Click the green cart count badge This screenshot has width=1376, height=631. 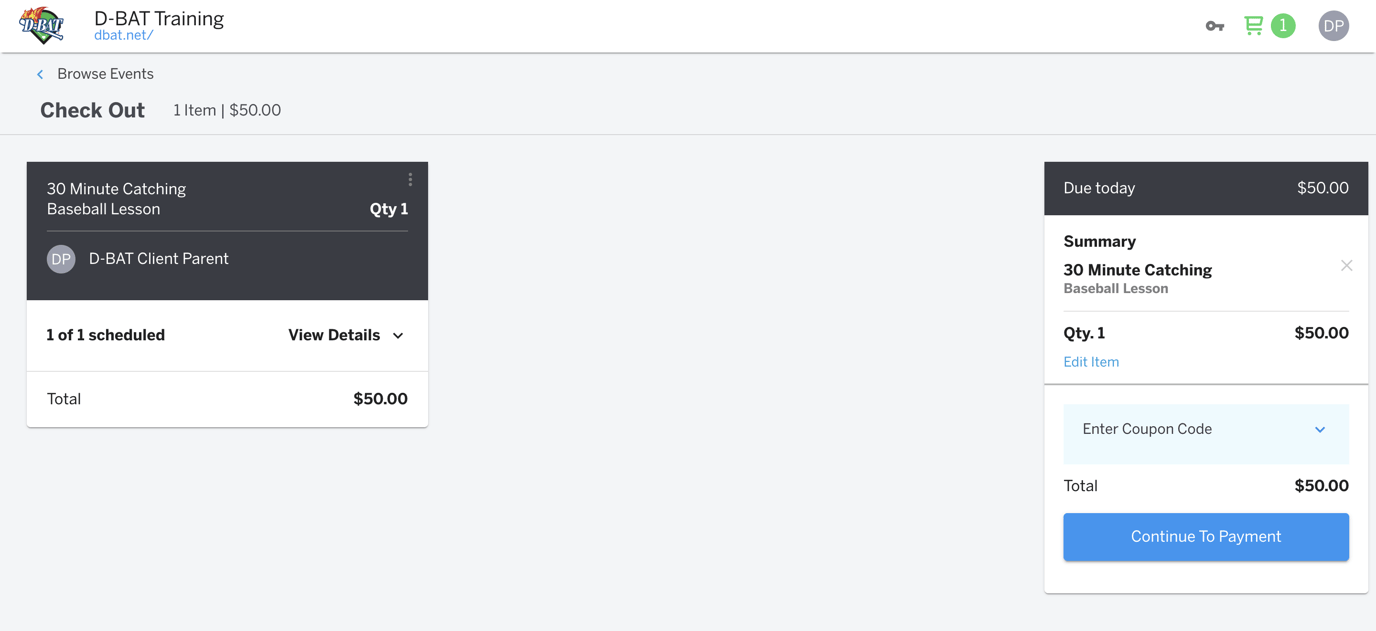click(1283, 26)
